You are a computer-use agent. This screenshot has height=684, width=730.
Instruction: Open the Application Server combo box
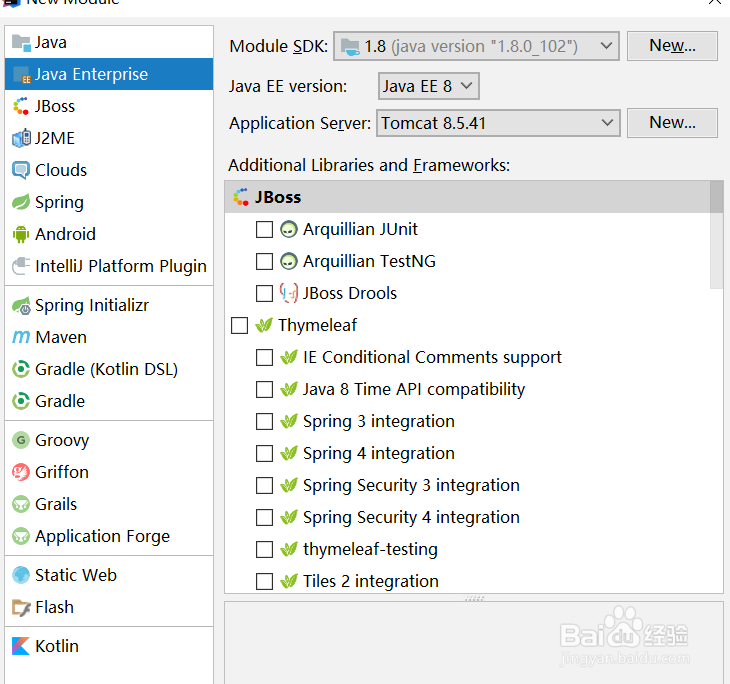point(498,123)
